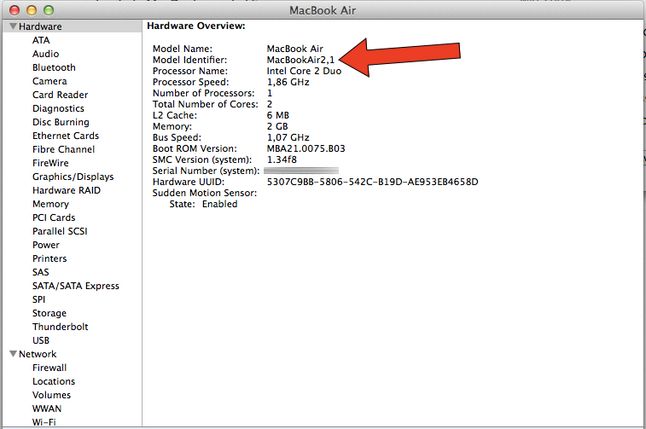This screenshot has width=646, height=429.
Task: Click the Serial Number (system) label
Action: [206, 171]
